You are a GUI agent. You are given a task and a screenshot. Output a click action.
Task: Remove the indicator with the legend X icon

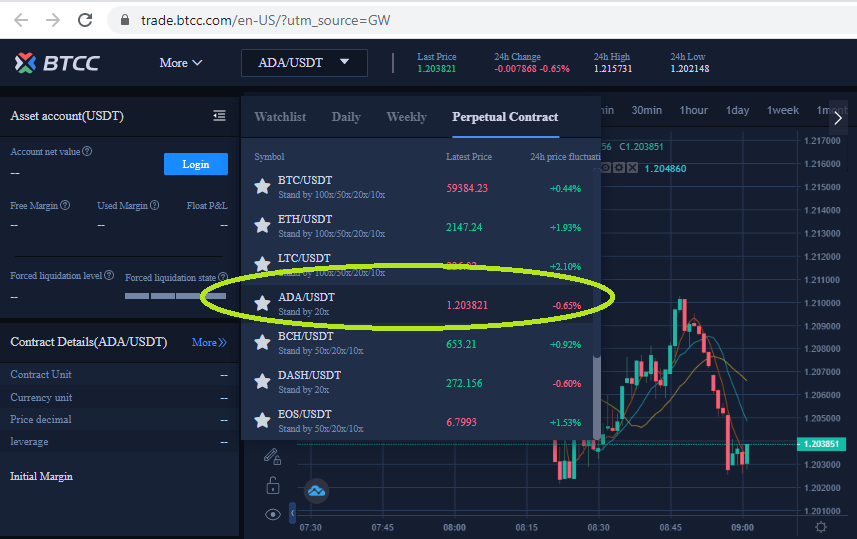tap(632, 168)
